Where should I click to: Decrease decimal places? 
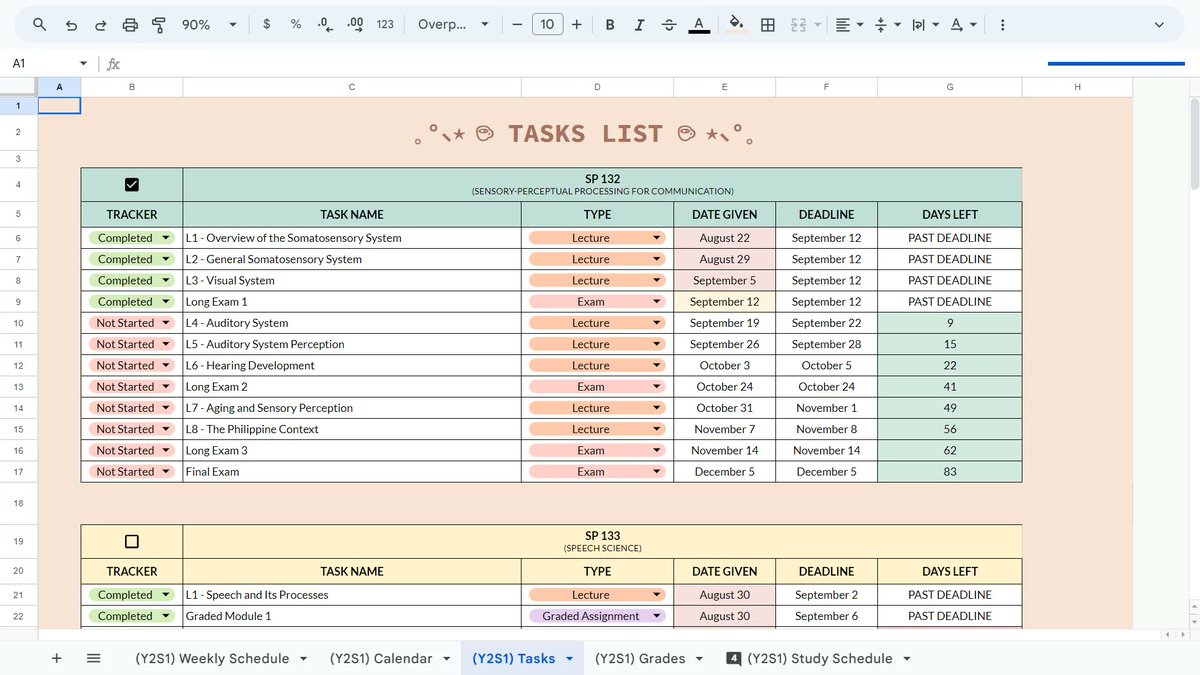[x=325, y=25]
